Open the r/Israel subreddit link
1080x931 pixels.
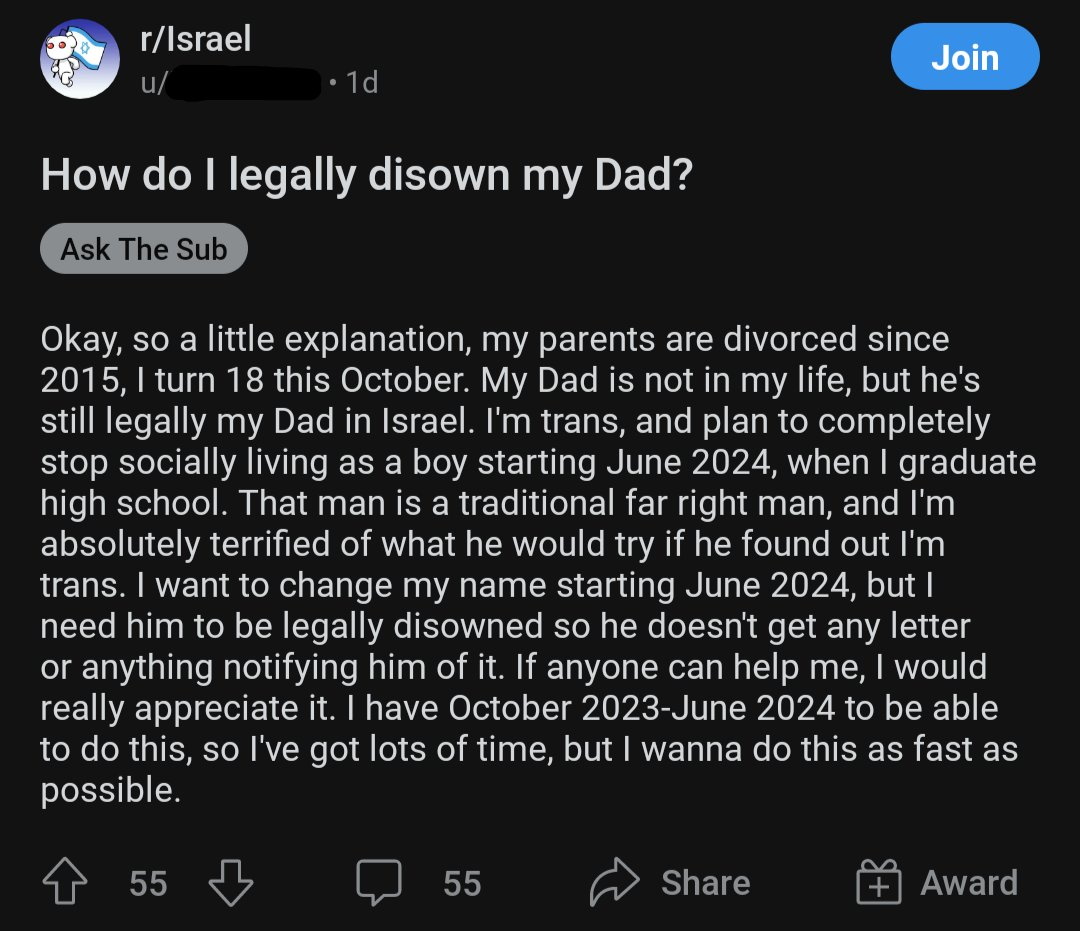196,39
